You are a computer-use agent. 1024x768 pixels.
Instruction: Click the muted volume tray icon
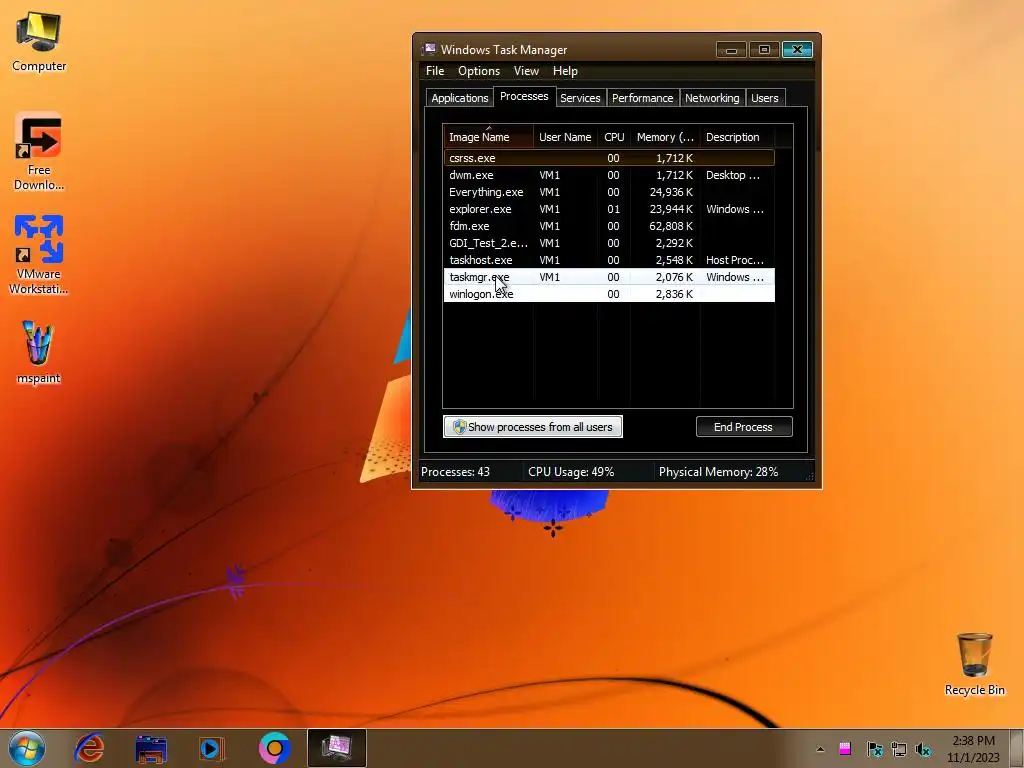click(923, 749)
